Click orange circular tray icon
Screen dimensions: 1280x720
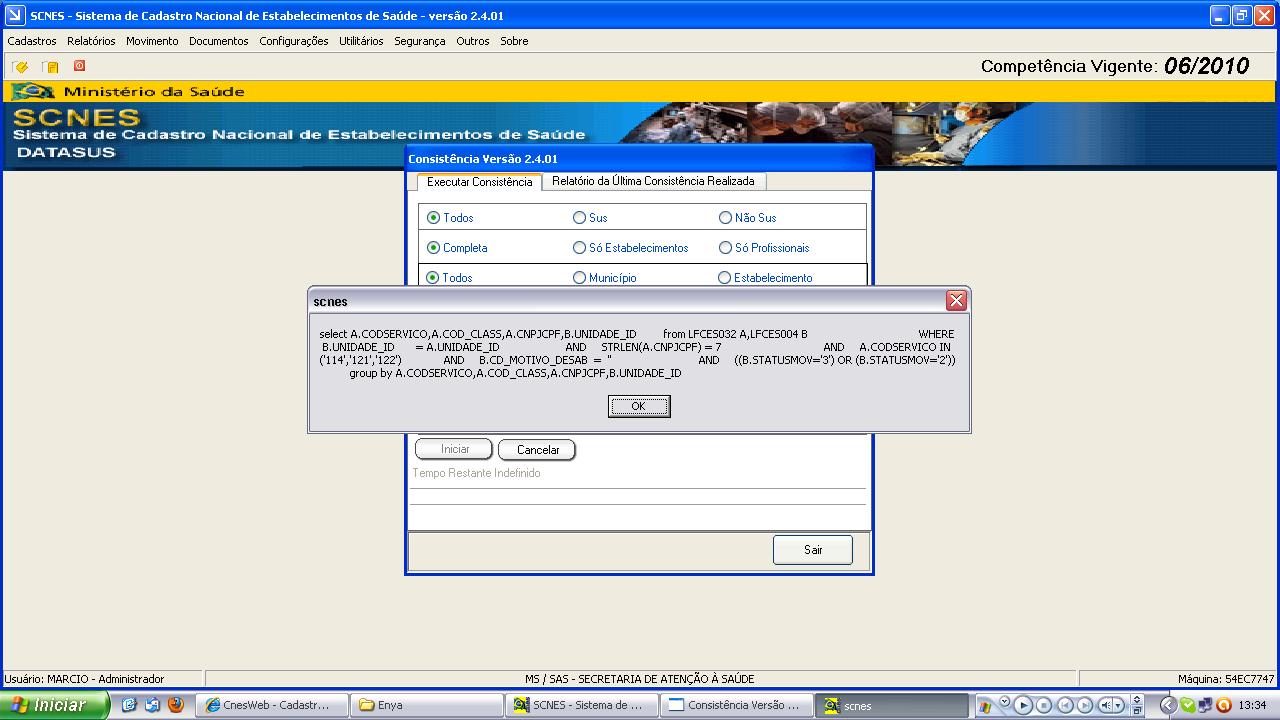[1224, 705]
